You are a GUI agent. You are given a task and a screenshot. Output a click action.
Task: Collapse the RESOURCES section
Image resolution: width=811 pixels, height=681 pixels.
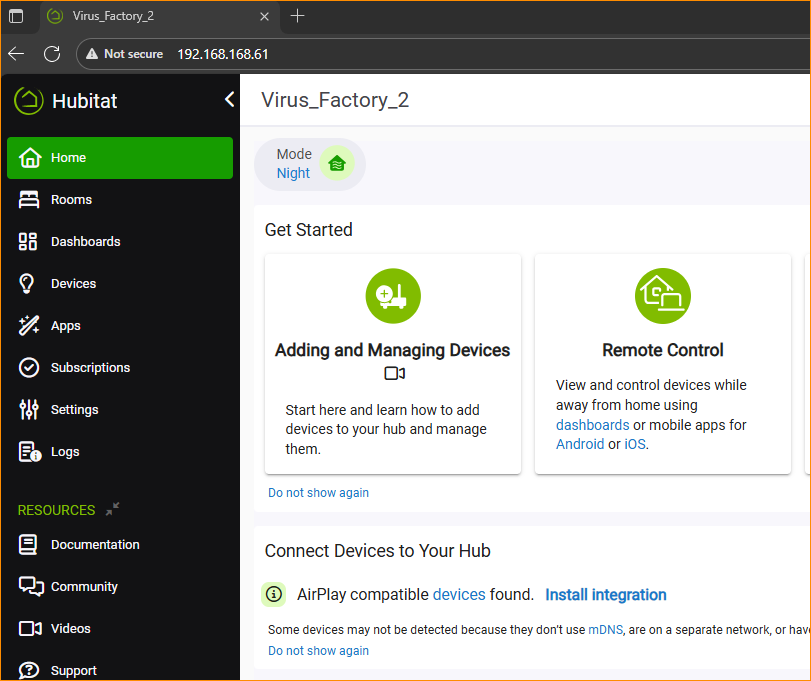click(x=112, y=509)
